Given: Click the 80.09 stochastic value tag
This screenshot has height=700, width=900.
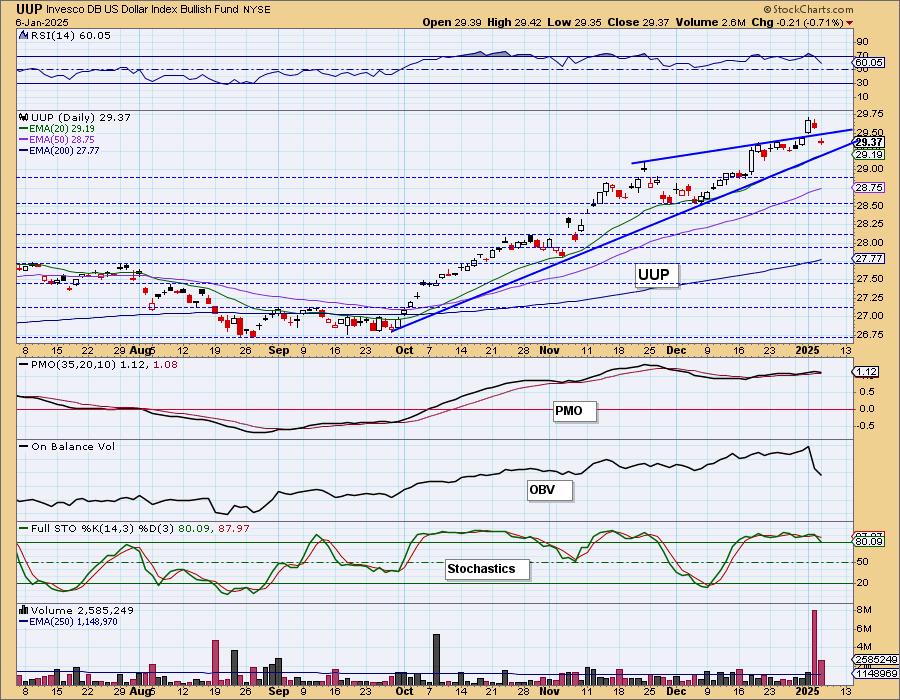Looking at the screenshot, I should click(x=870, y=541).
